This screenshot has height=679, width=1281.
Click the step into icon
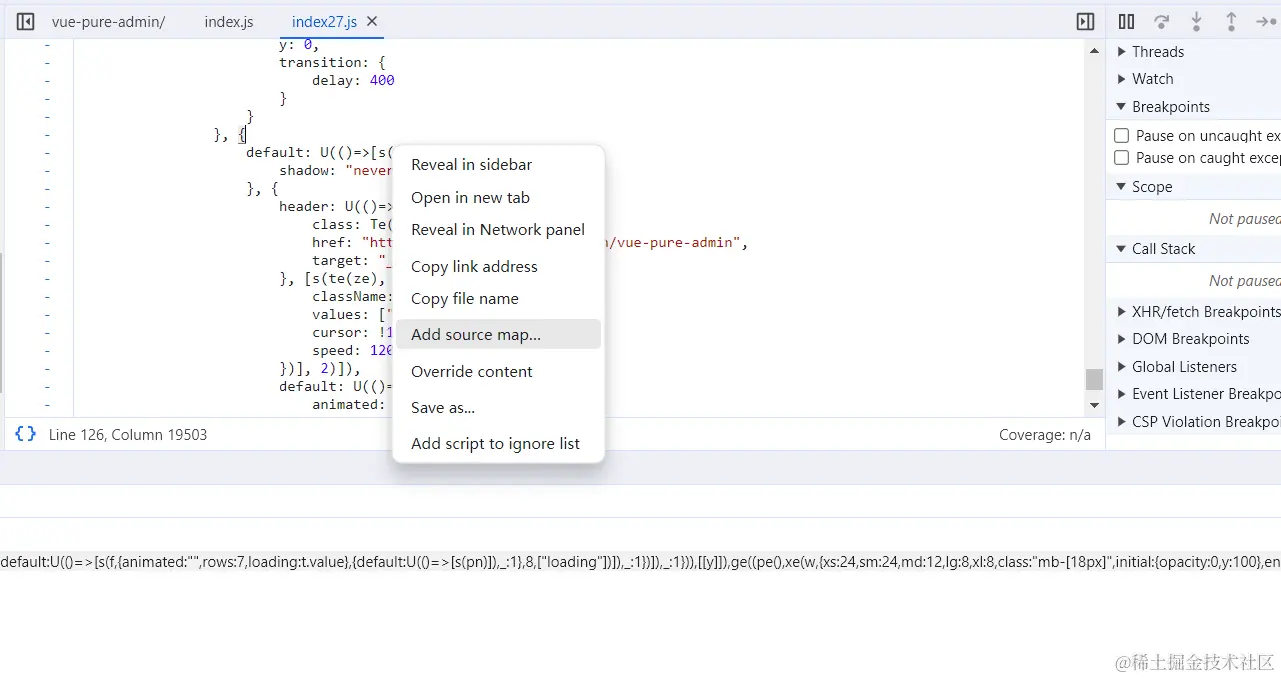(1196, 21)
